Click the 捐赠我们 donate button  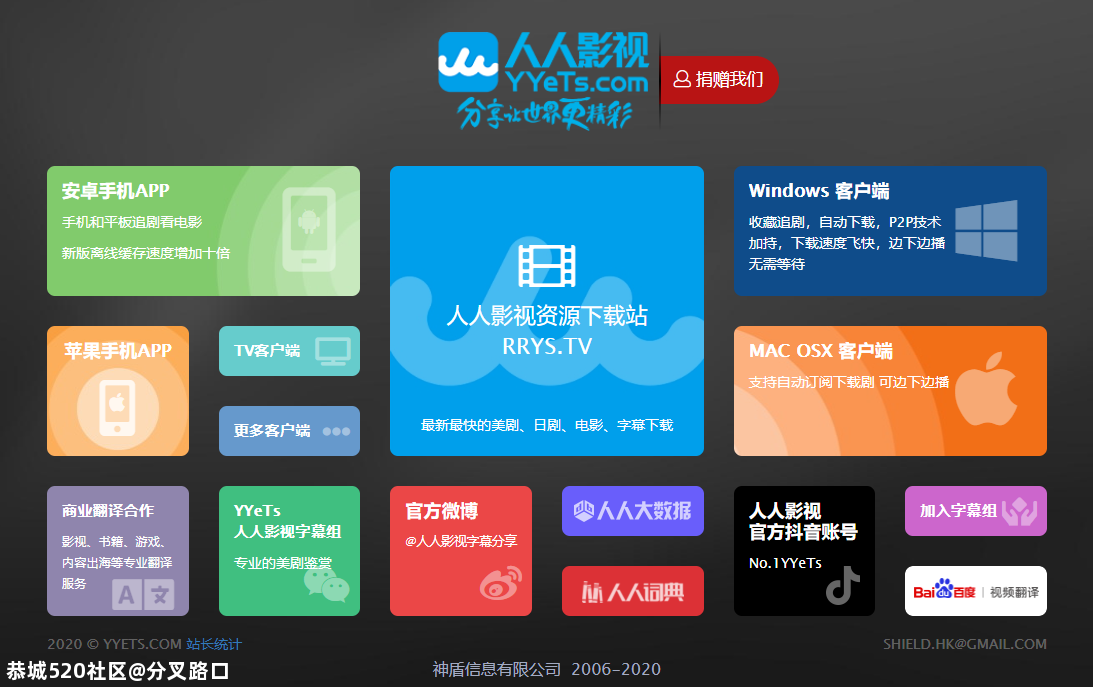(719, 79)
